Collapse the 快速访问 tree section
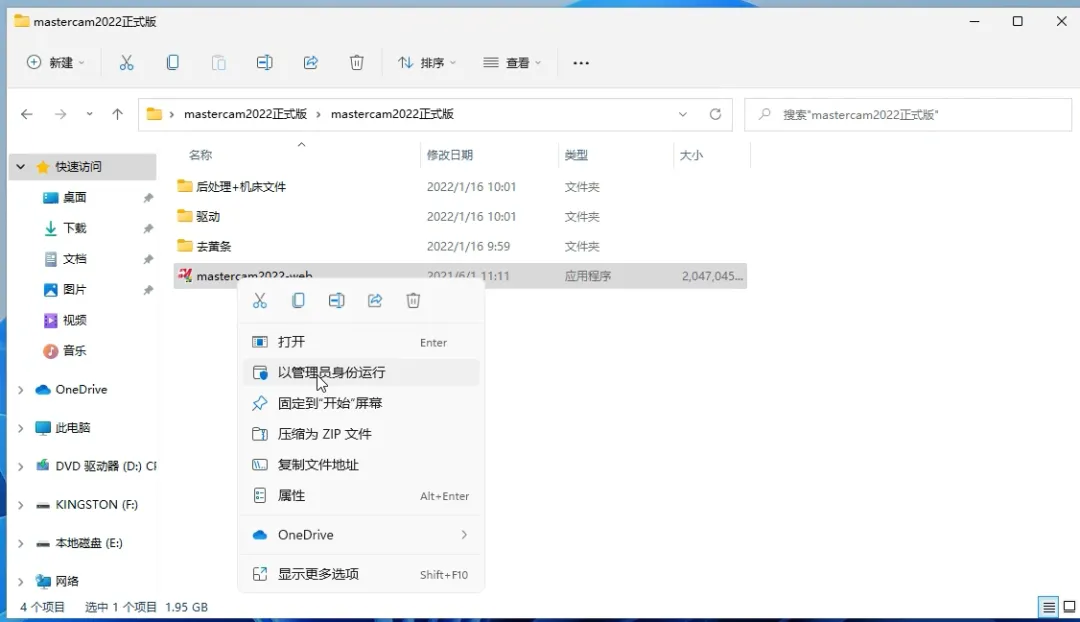Image resolution: width=1080 pixels, height=622 pixels. point(21,167)
